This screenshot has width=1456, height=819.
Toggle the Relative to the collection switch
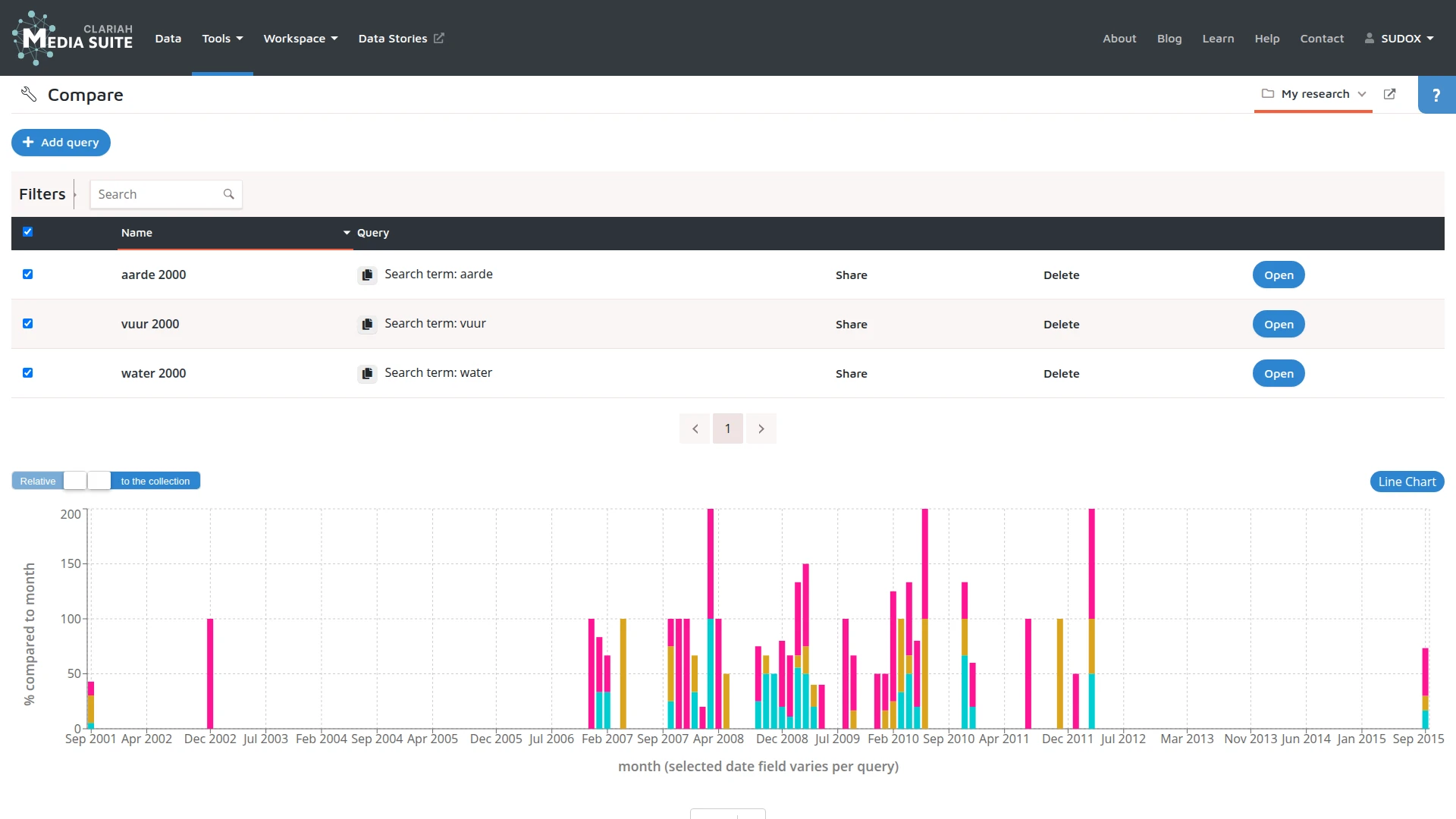[x=87, y=481]
